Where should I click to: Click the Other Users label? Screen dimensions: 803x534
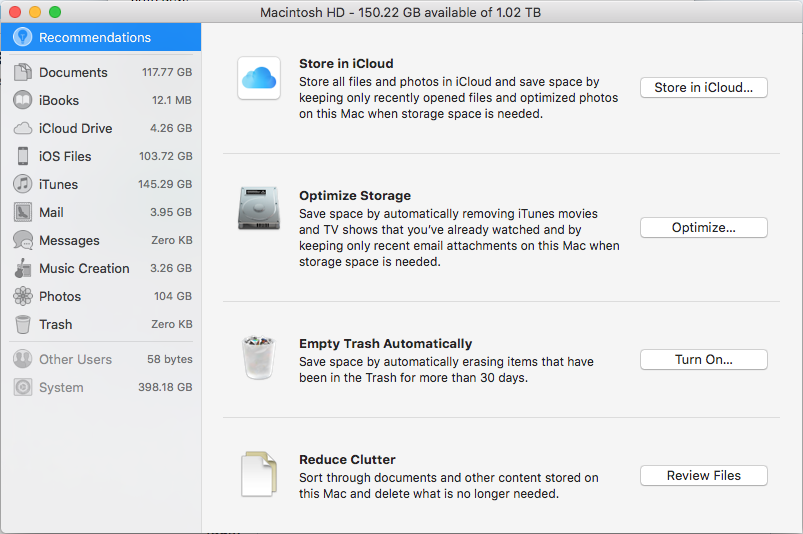tap(75, 359)
